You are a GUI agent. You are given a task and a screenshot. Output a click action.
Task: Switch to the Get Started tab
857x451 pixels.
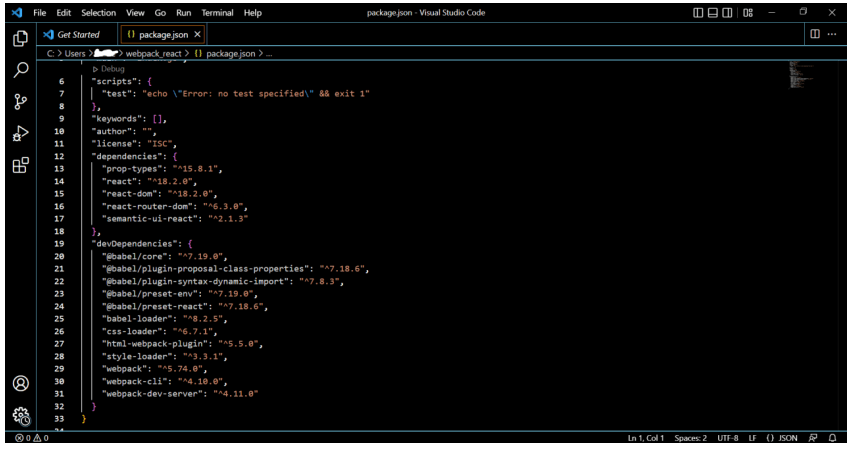click(78, 34)
